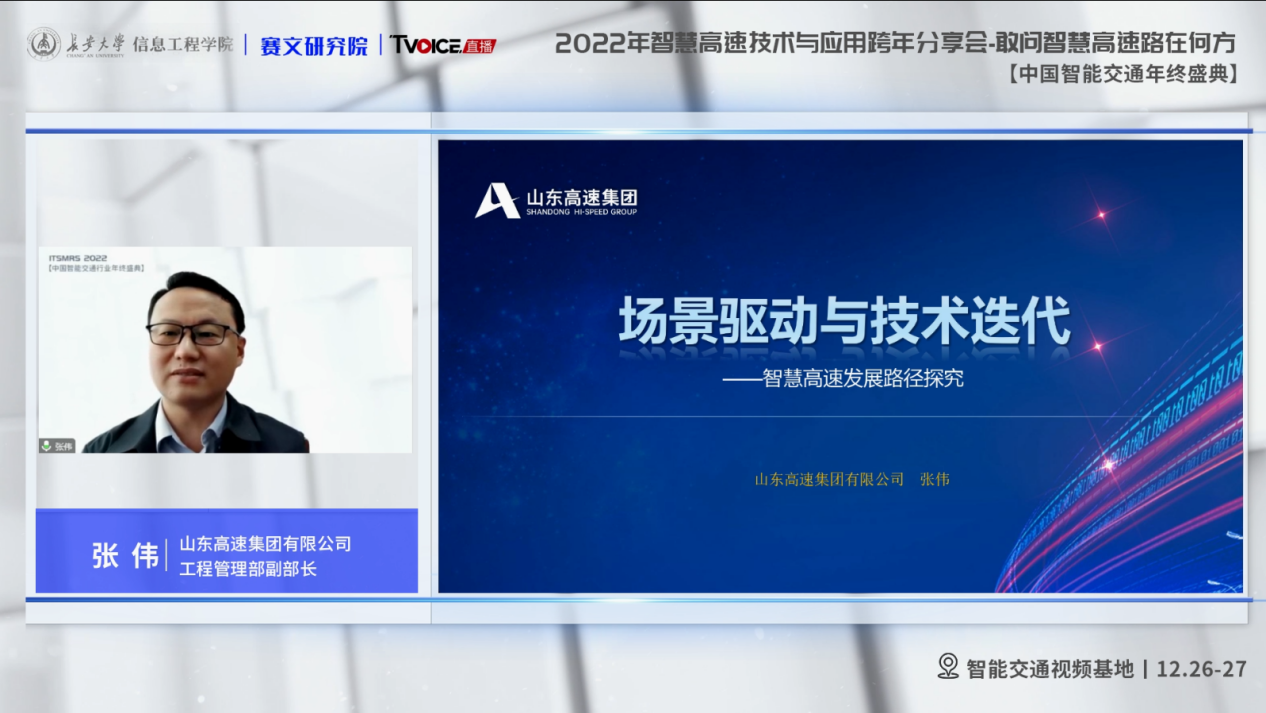The height and width of the screenshot is (713, 1266).
Task: Click the 智能交通视频基地 label at bottom
Action: tap(1050, 668)
